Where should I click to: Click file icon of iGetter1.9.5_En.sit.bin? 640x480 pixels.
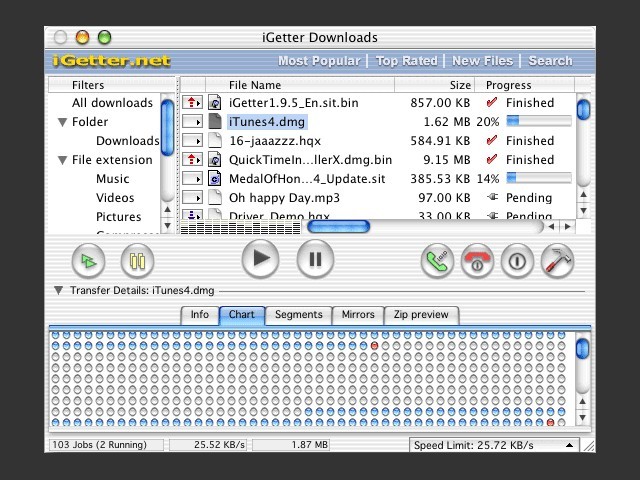(215, 102)
